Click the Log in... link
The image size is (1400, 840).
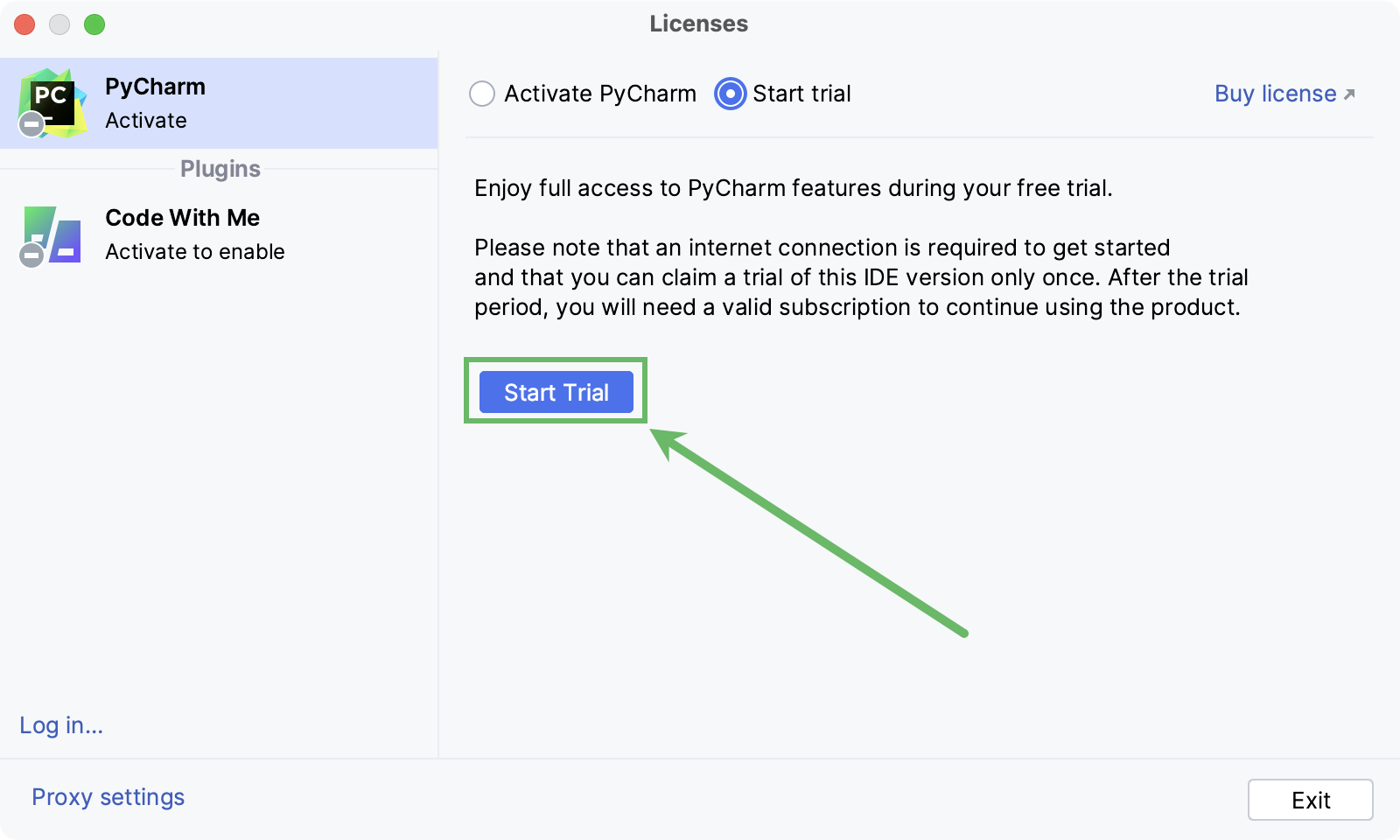pyautogui.click(x=61, y=725)
